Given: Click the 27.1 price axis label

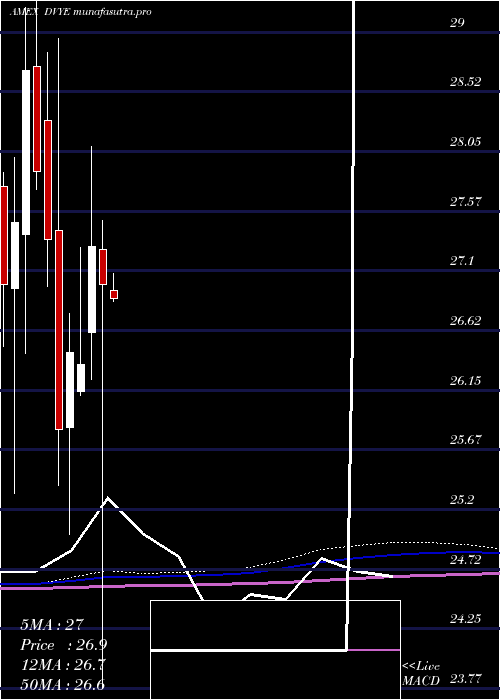Looking at the screenshot, I should pos(462,261).
